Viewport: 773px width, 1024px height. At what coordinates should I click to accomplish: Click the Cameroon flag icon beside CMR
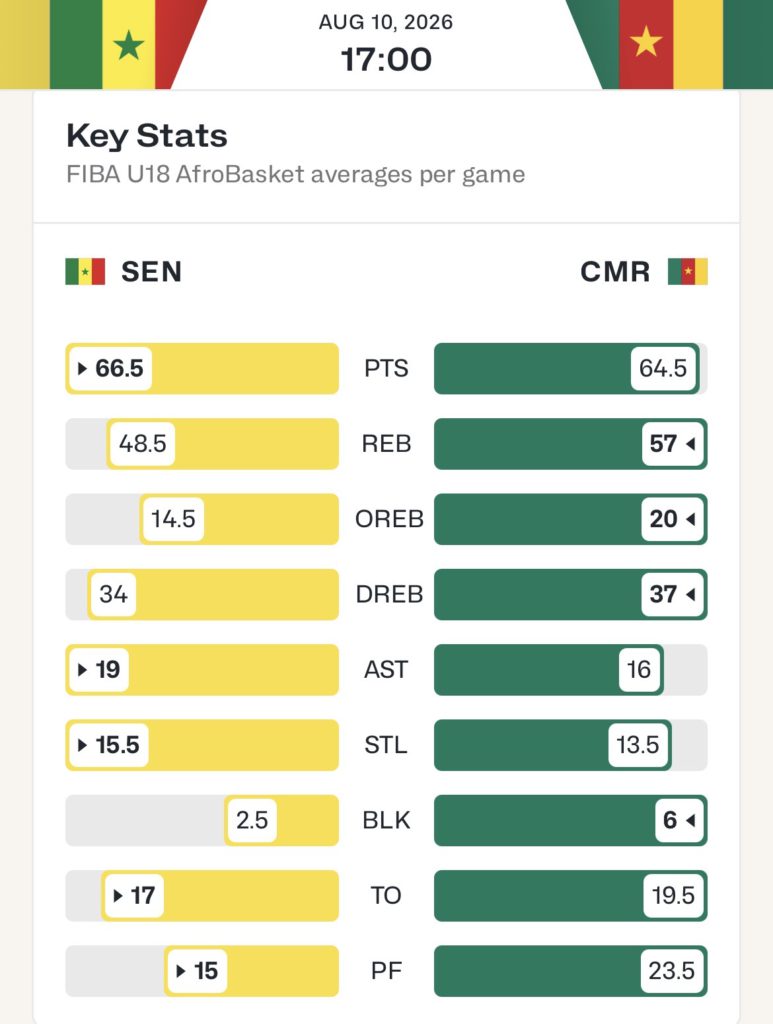687,272
